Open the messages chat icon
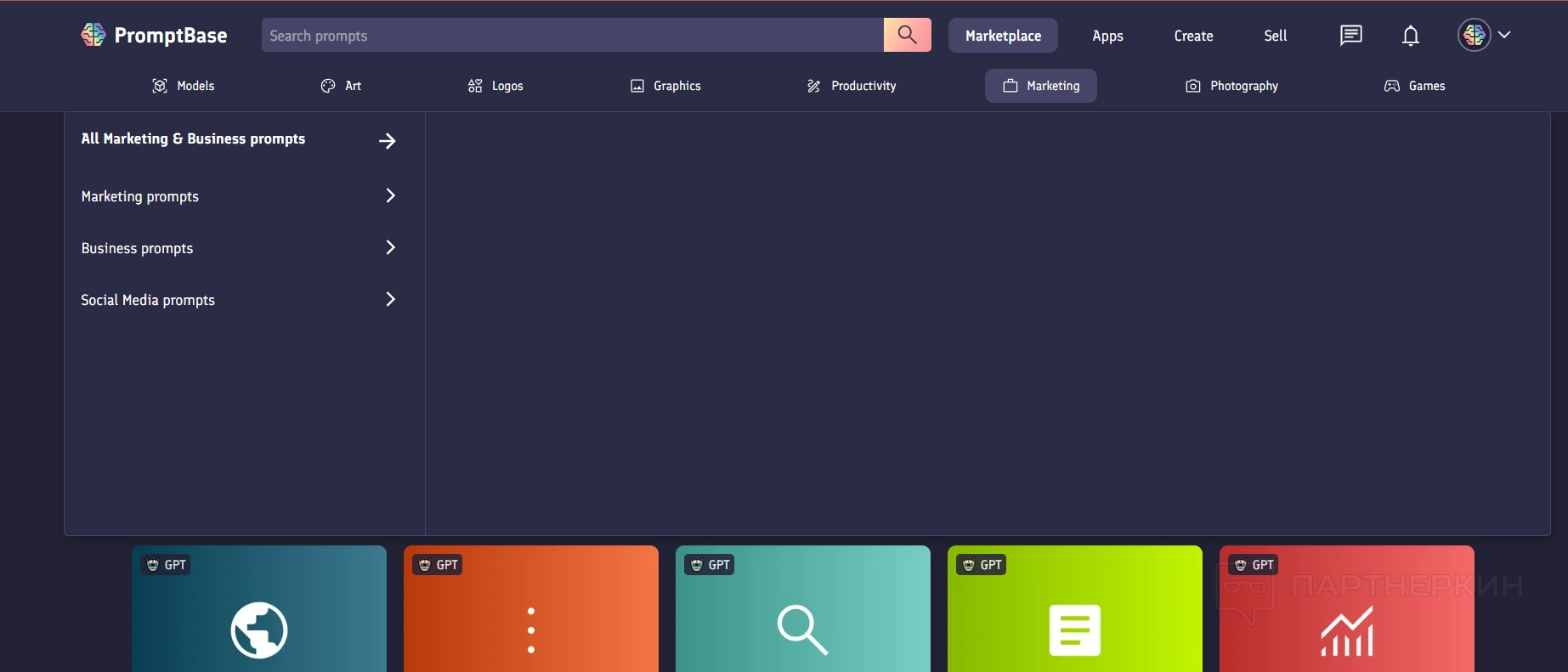This screenshot has width=1568, height=672. pos(1351,35)
